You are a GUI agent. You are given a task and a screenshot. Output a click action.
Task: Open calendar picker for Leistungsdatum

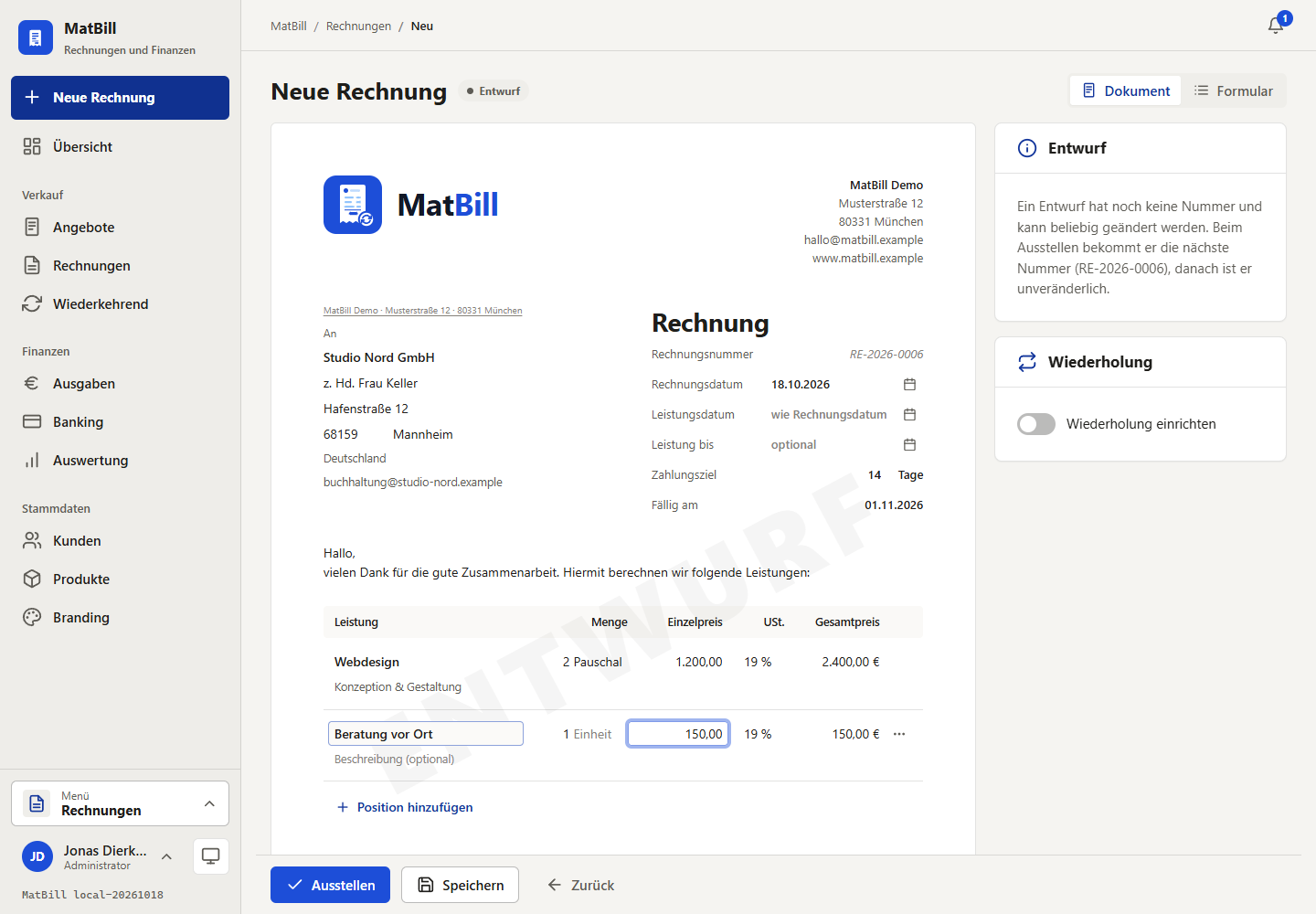click(909, 415)
